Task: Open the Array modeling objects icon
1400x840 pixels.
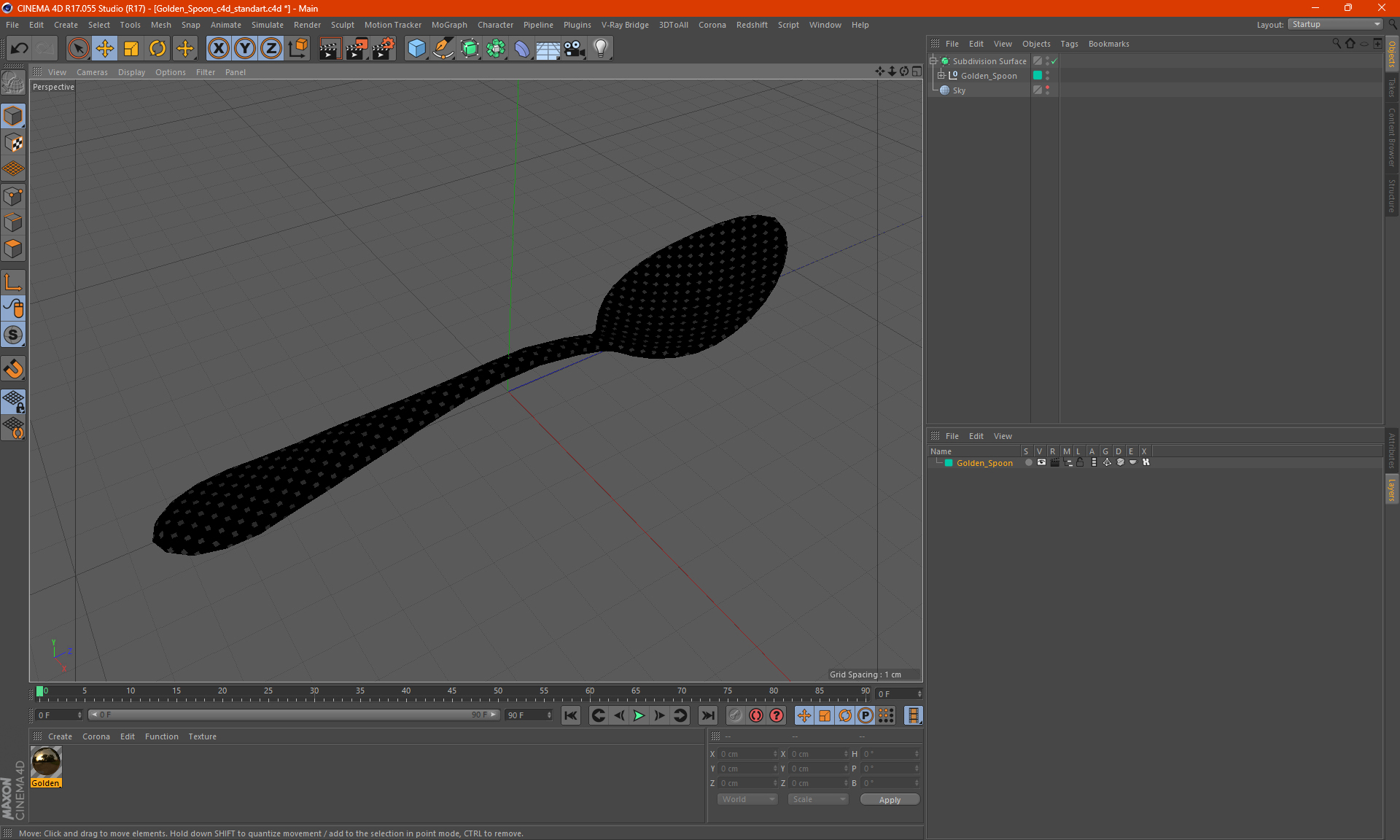Action: pos(496,49)
